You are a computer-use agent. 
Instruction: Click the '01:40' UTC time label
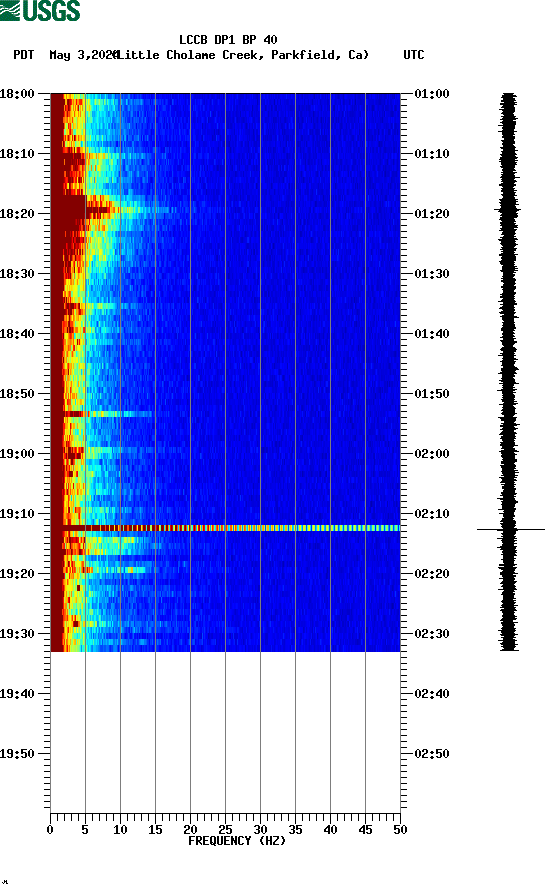tap(432, 334)
